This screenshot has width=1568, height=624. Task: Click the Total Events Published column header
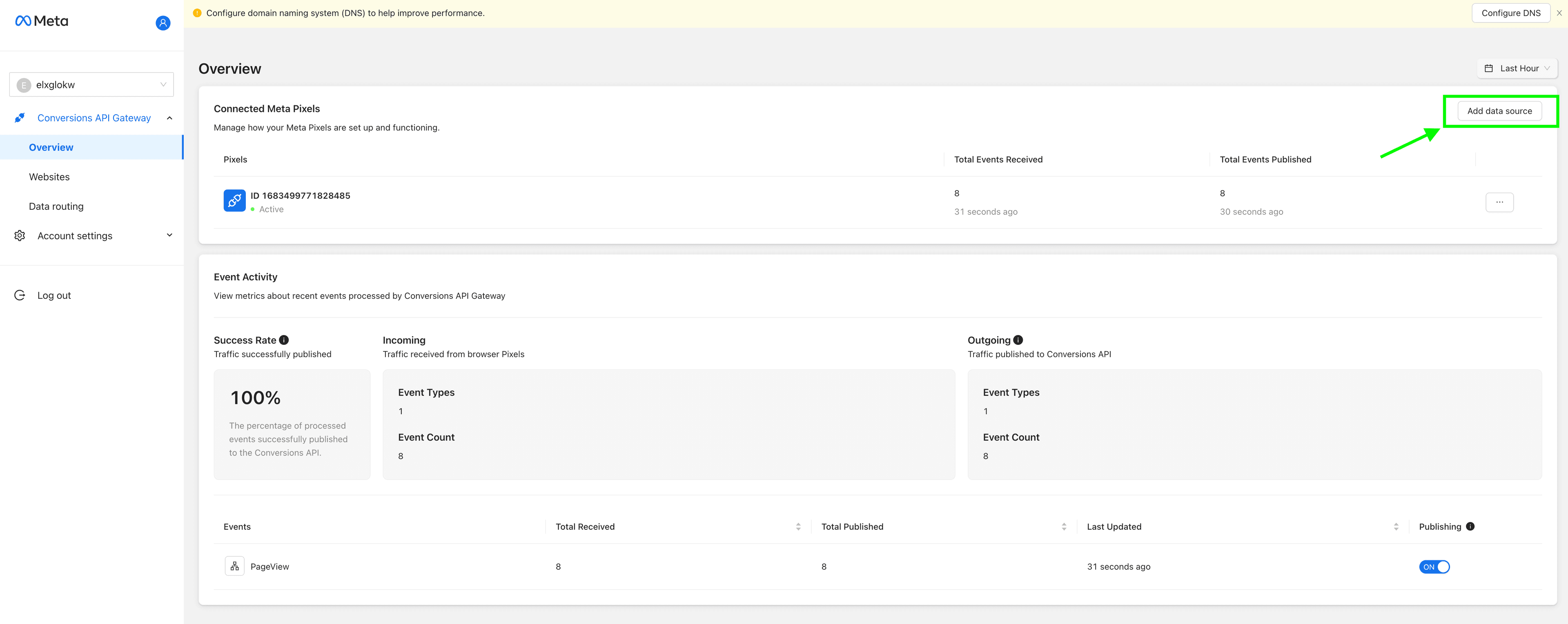click(x=1265, y=160)
